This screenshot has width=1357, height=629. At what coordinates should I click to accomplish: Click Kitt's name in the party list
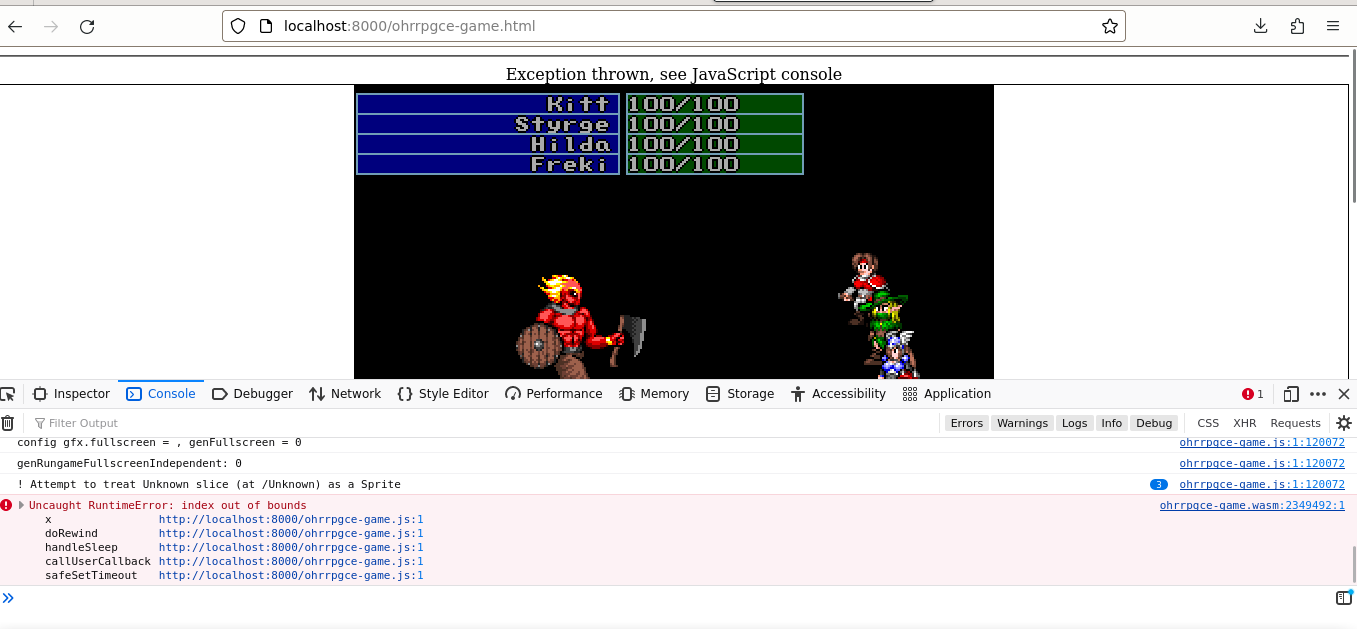point(578,104)
